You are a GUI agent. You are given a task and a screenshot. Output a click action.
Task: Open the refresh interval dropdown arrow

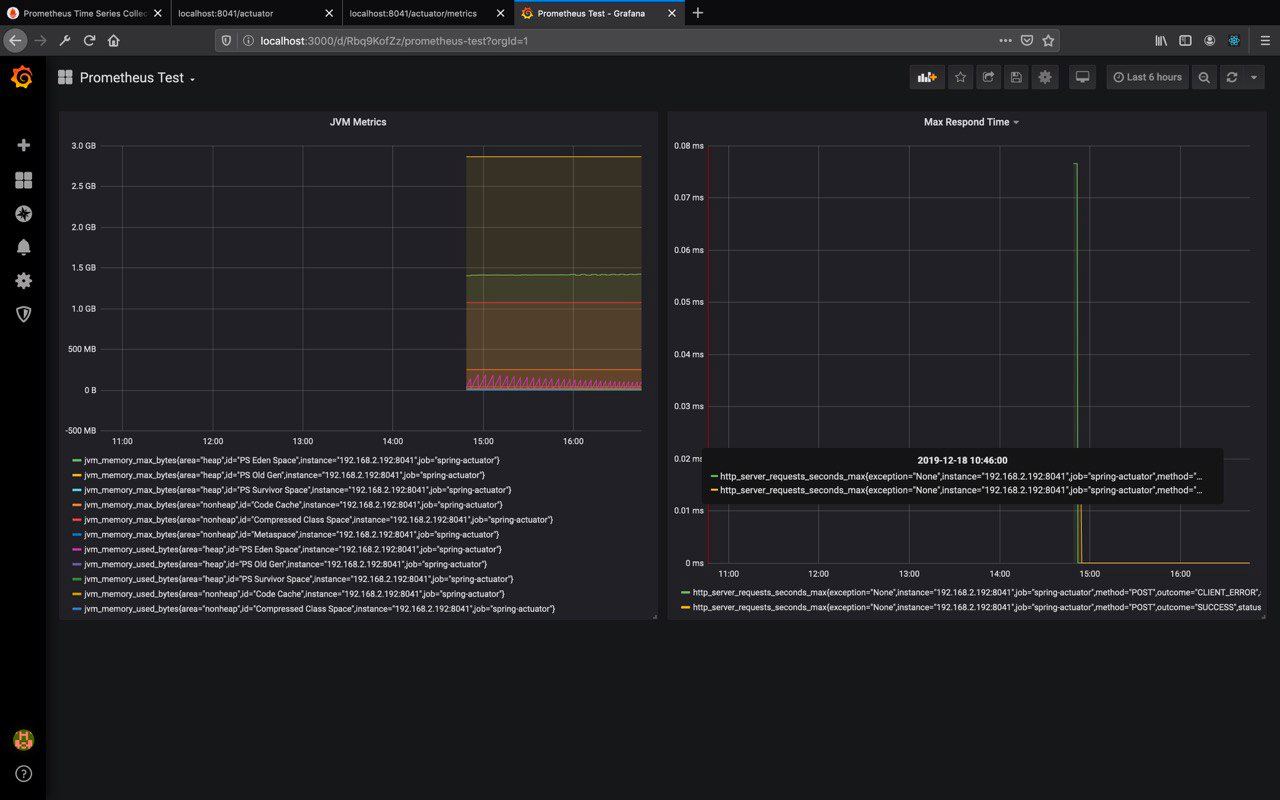pos(1254,77)
